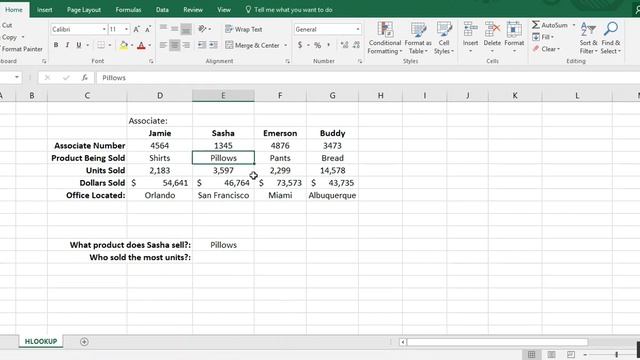Open Merge & Center dropdown arrow

pyautogui.click(x=286, y=45)
